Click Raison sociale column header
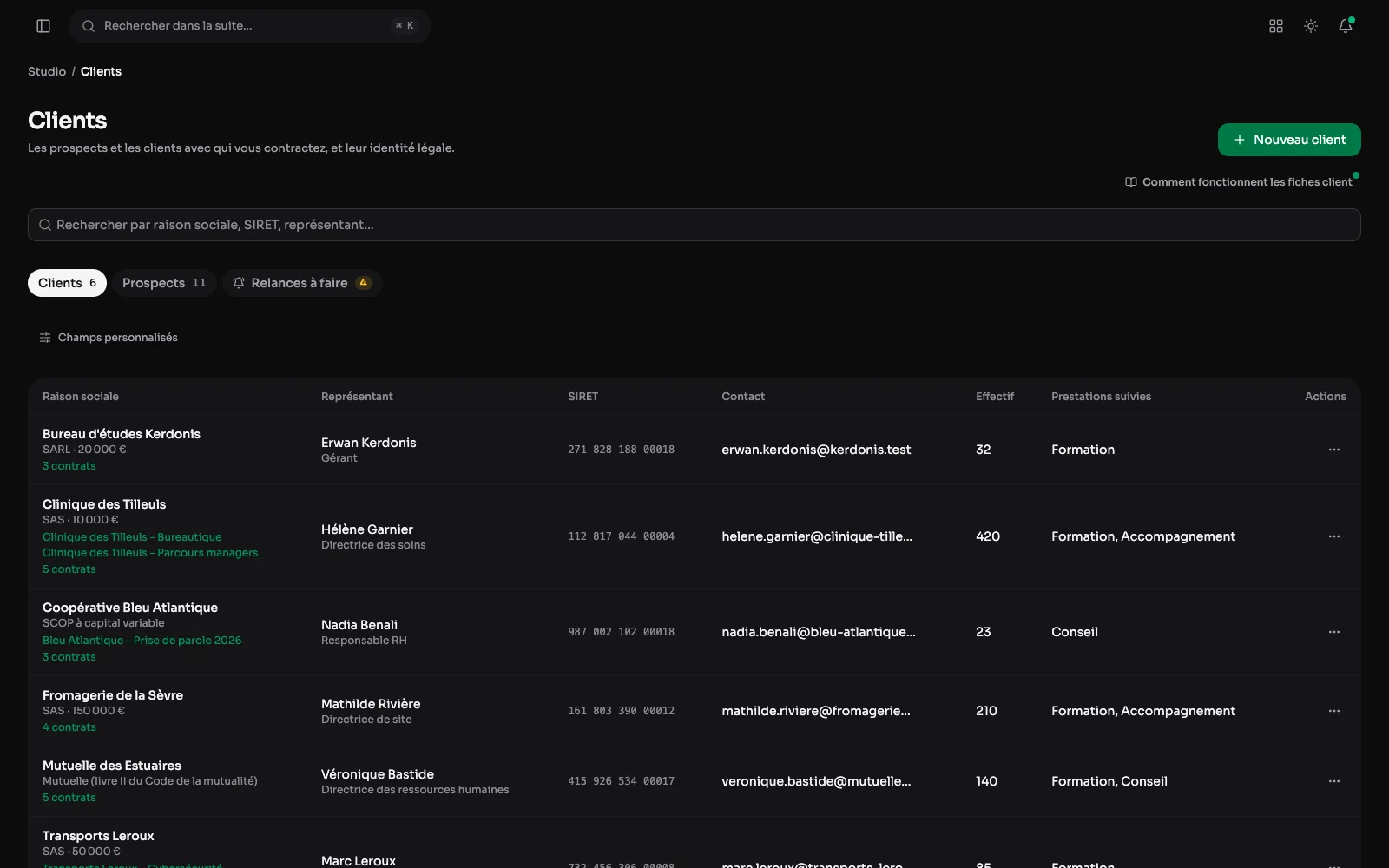The width and height of the screenshot is (1389, 868). (x=81, y=397)
